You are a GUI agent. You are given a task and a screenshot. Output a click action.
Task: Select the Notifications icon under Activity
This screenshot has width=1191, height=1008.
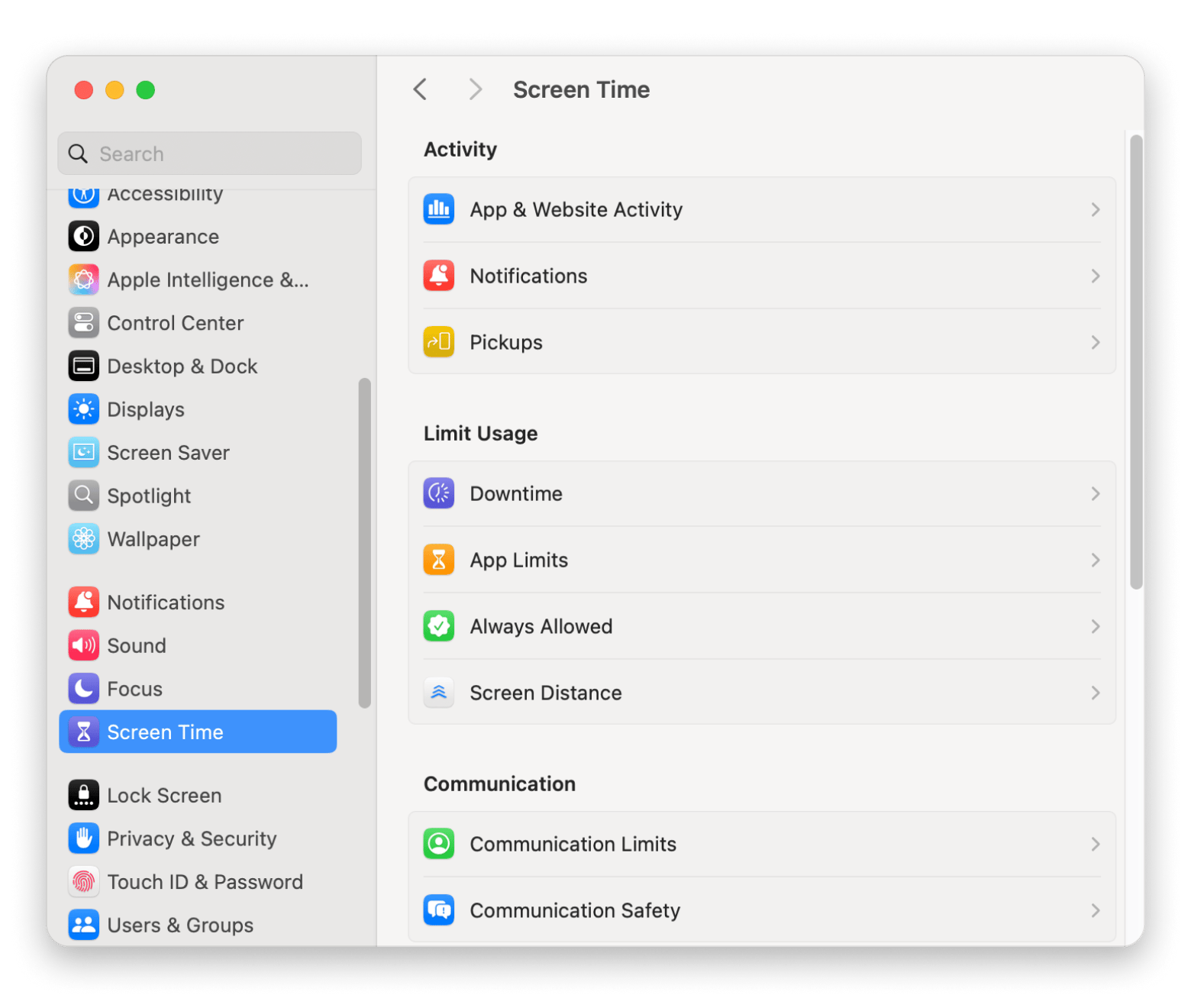click(439, 276)
